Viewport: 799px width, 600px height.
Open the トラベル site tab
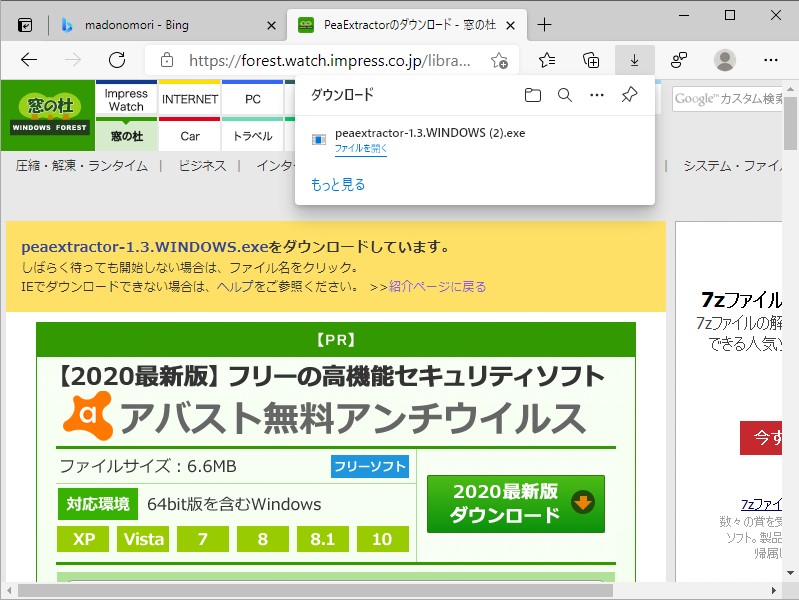coord(253,136)
